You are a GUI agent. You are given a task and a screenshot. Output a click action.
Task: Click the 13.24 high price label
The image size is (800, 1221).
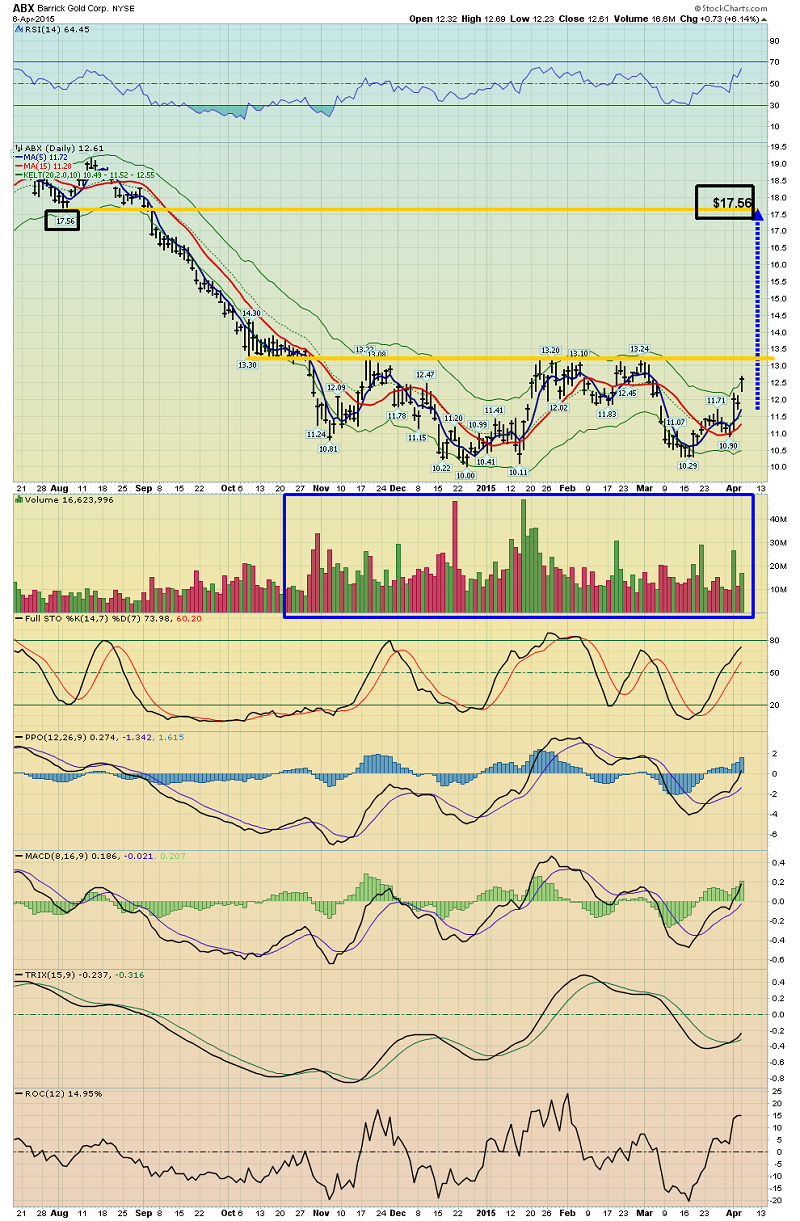coord(640,349)
